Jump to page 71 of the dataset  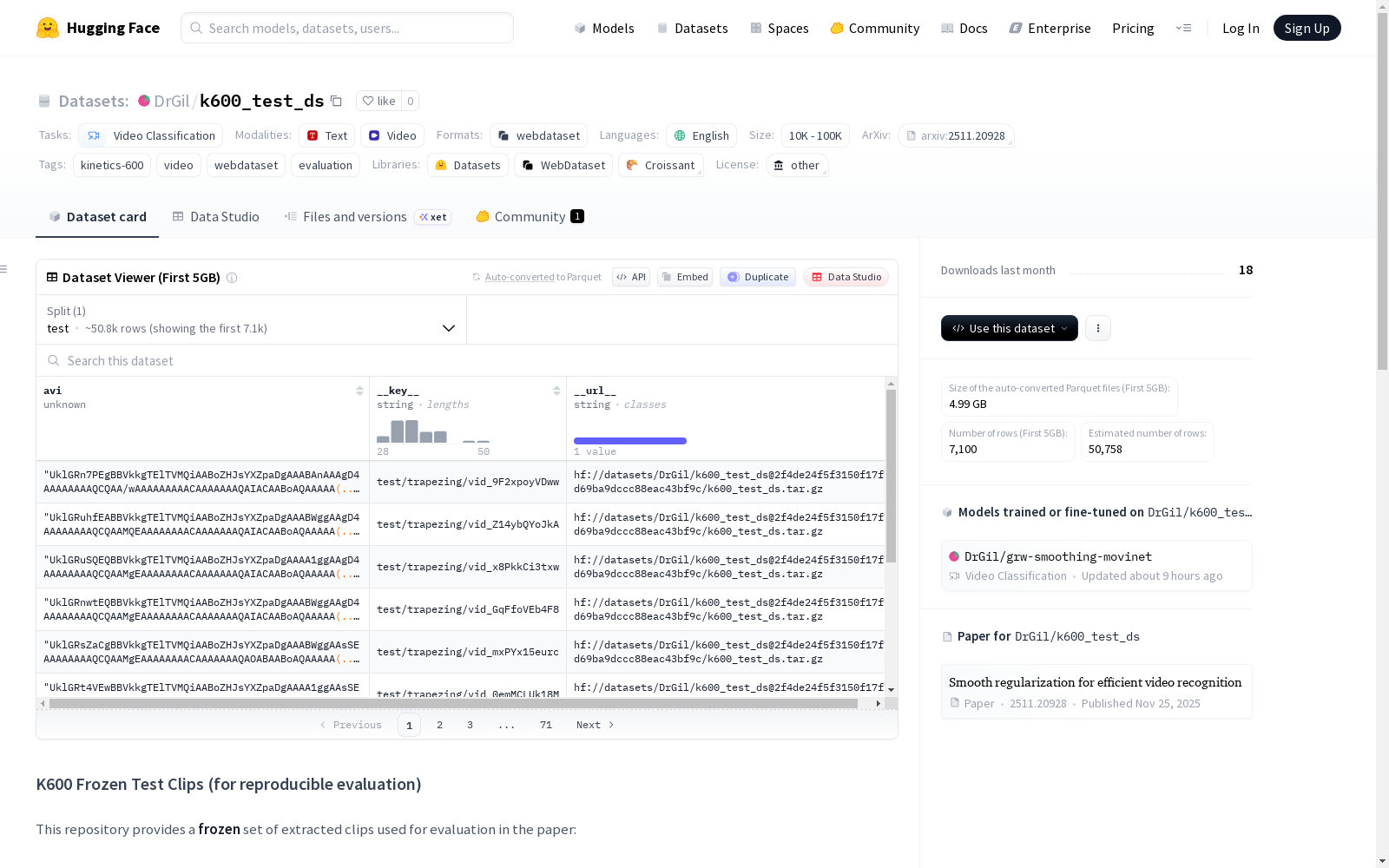coord(546,725)
